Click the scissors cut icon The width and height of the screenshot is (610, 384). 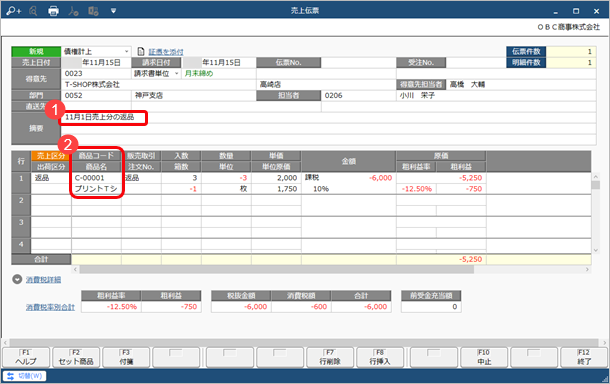[x=73, y=11]
